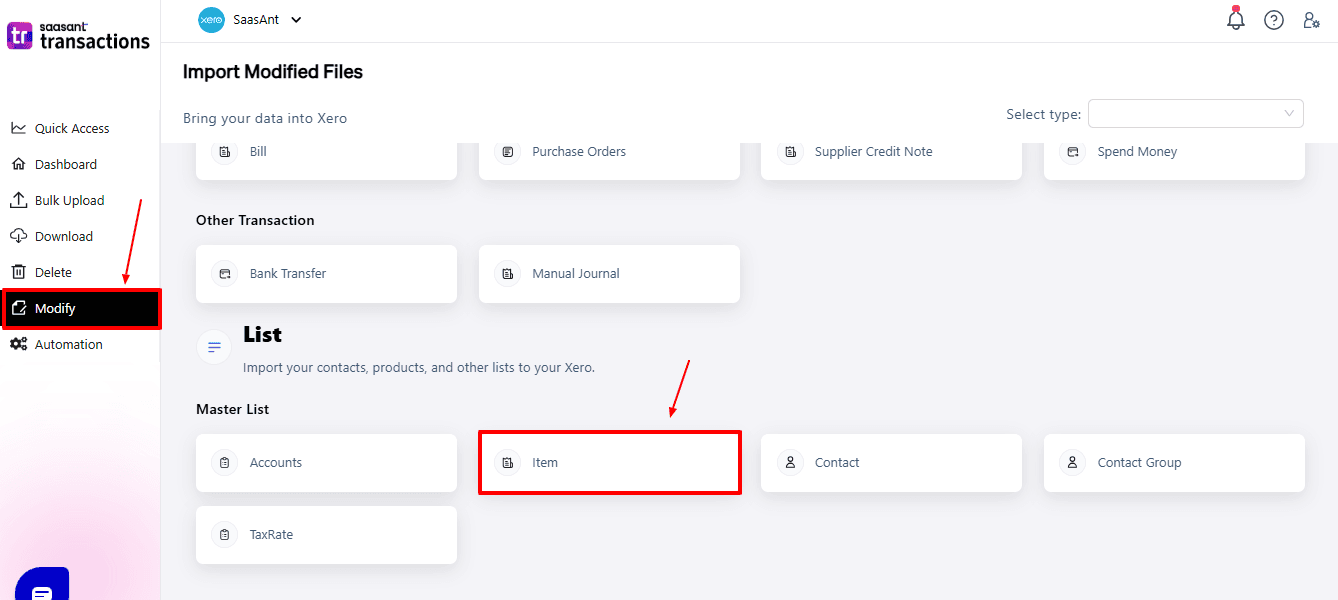Click the user settings icon
1338x600 pixels.
tap(1311, 20)
